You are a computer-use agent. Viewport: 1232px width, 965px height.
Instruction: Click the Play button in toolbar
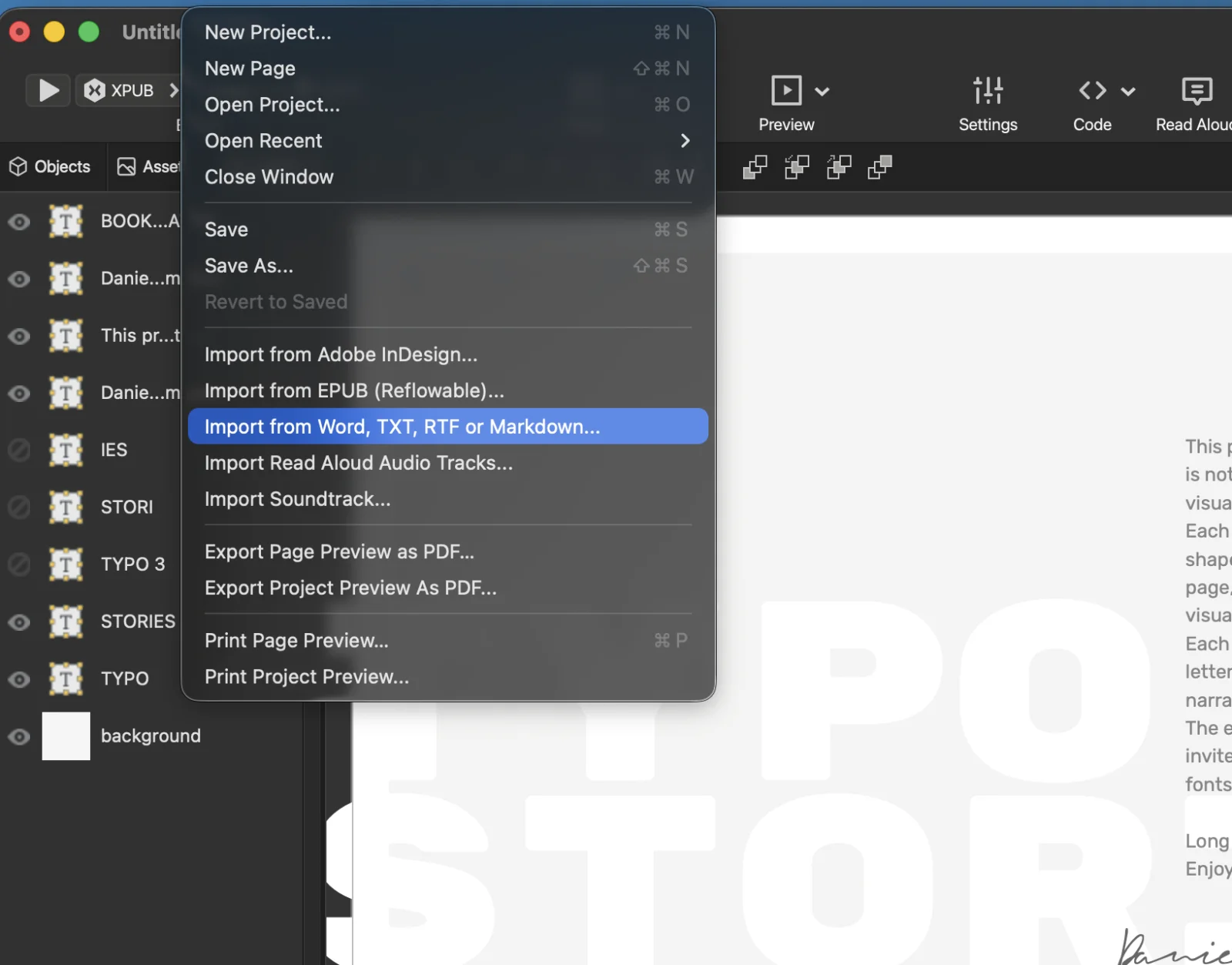pos(49,90)
